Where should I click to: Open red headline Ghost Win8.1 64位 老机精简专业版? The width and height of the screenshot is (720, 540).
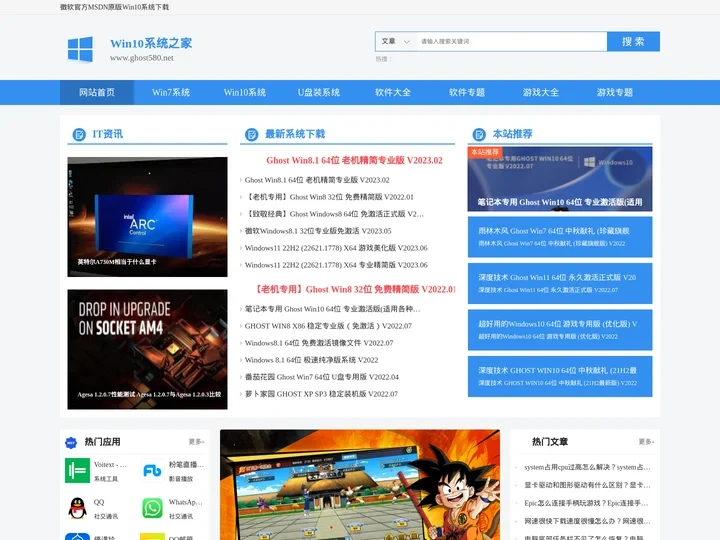(x=354, y=160)
